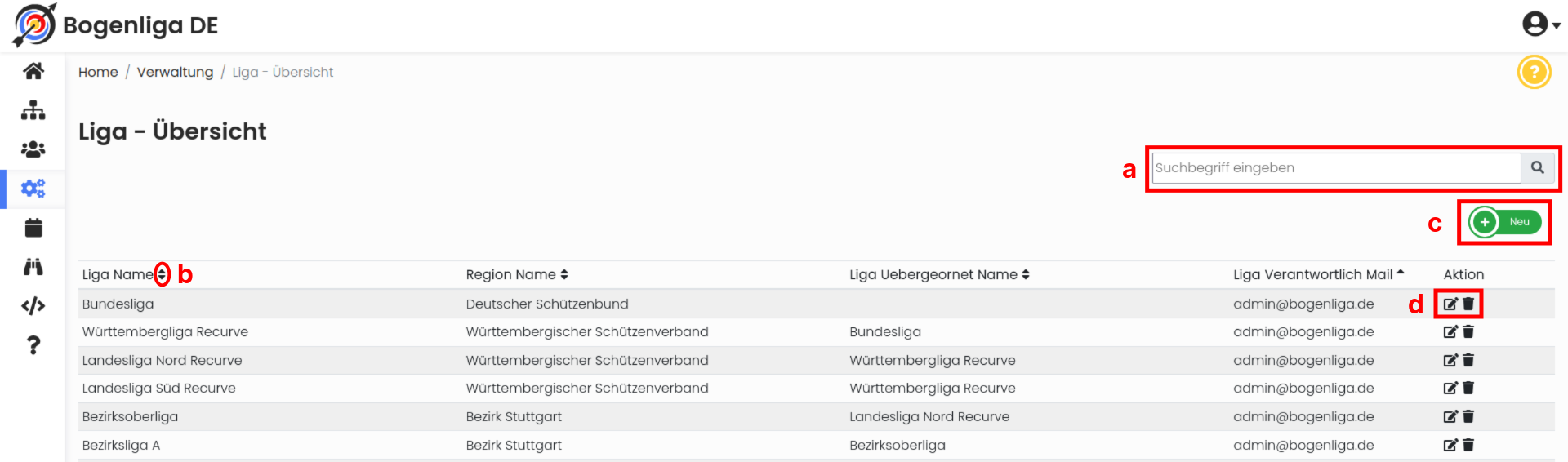This screenshot has width=1568, height=462.
Task: Sort by Liga Name column
Action: pos(162,274)
